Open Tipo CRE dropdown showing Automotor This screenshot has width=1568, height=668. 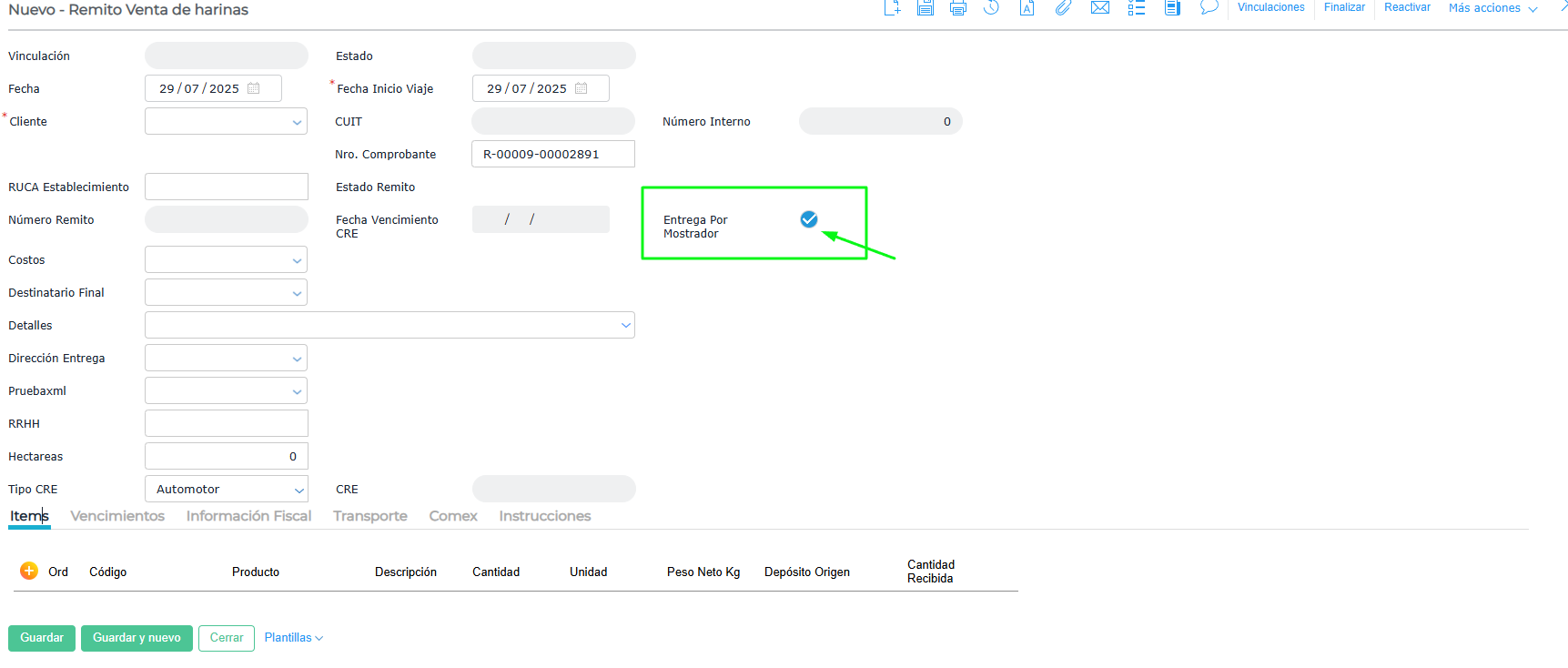coord(227,489)
